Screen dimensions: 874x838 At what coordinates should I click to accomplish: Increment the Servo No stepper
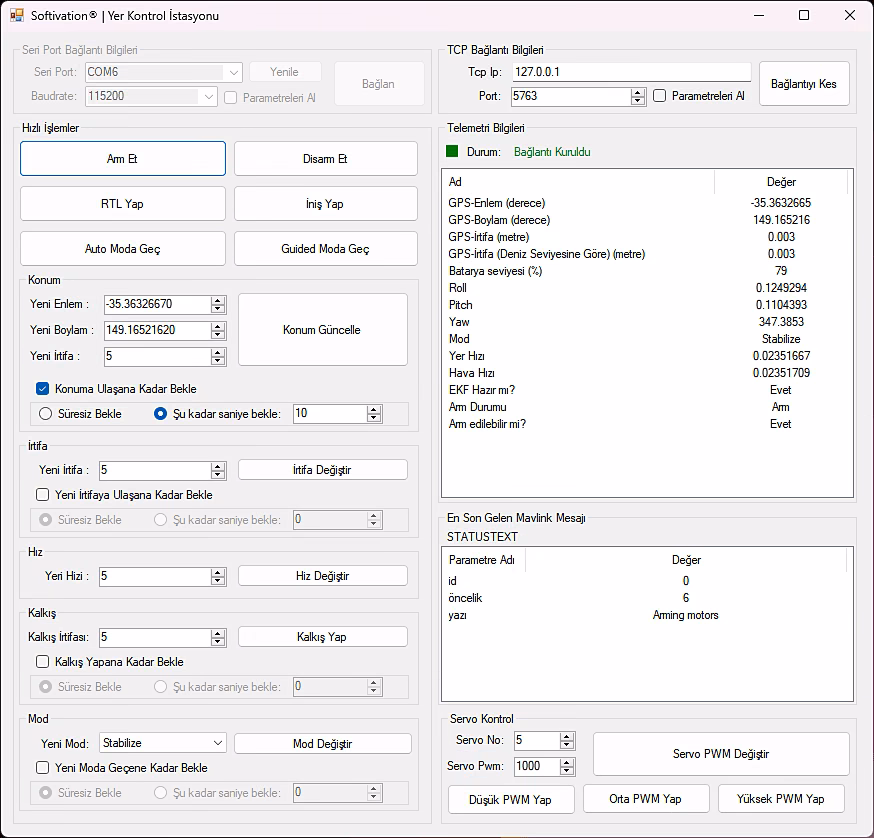(x=567, y=737)
